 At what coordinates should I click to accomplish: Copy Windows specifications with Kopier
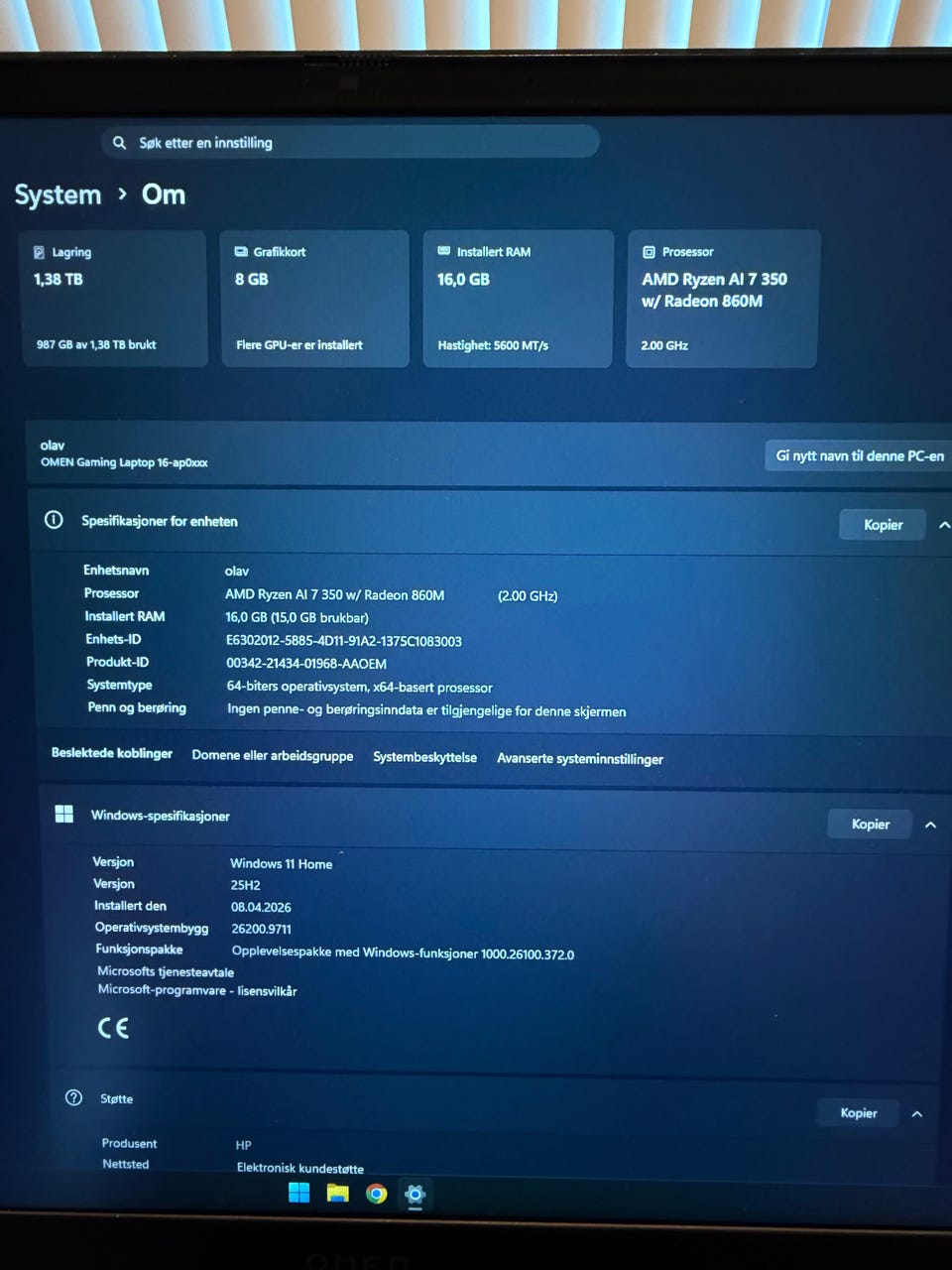870,825
